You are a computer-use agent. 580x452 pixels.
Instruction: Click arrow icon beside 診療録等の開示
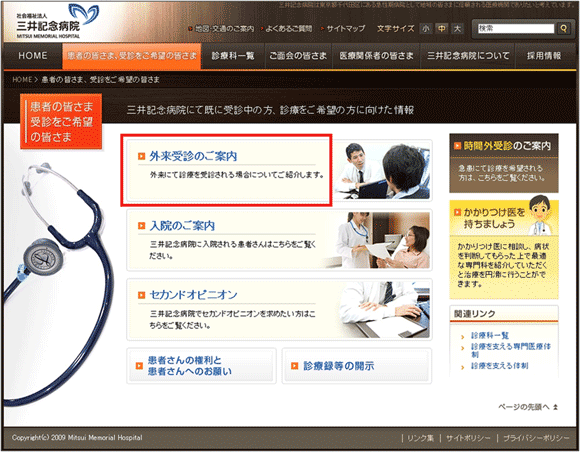(294, 366)
